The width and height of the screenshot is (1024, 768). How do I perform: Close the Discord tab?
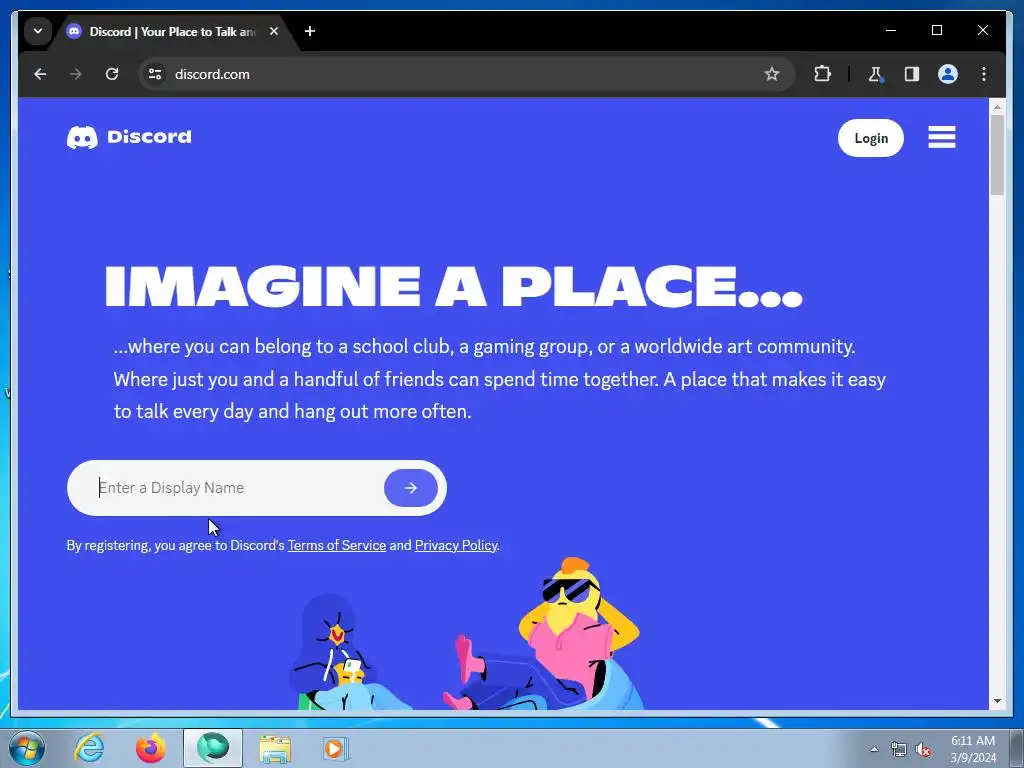pos(274,31)
